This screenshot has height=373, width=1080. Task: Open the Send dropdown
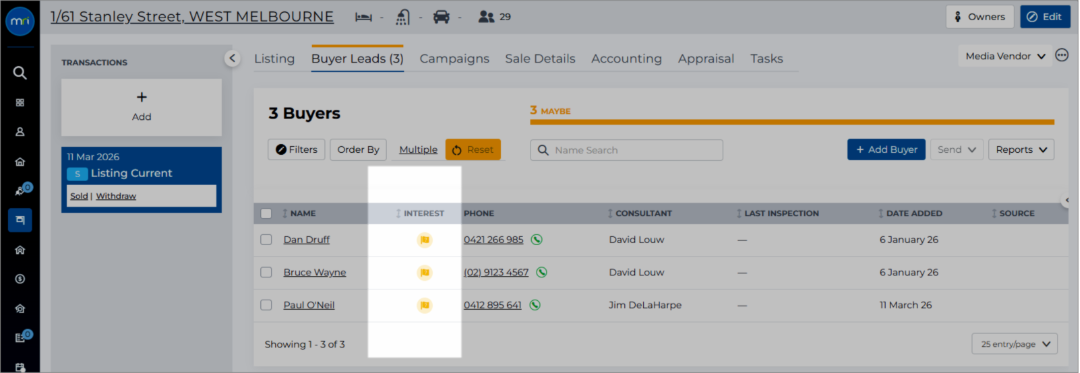pos(957,149)
